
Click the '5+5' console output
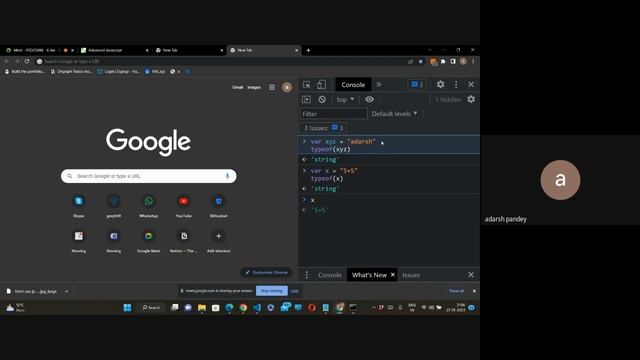click(320, 210)
